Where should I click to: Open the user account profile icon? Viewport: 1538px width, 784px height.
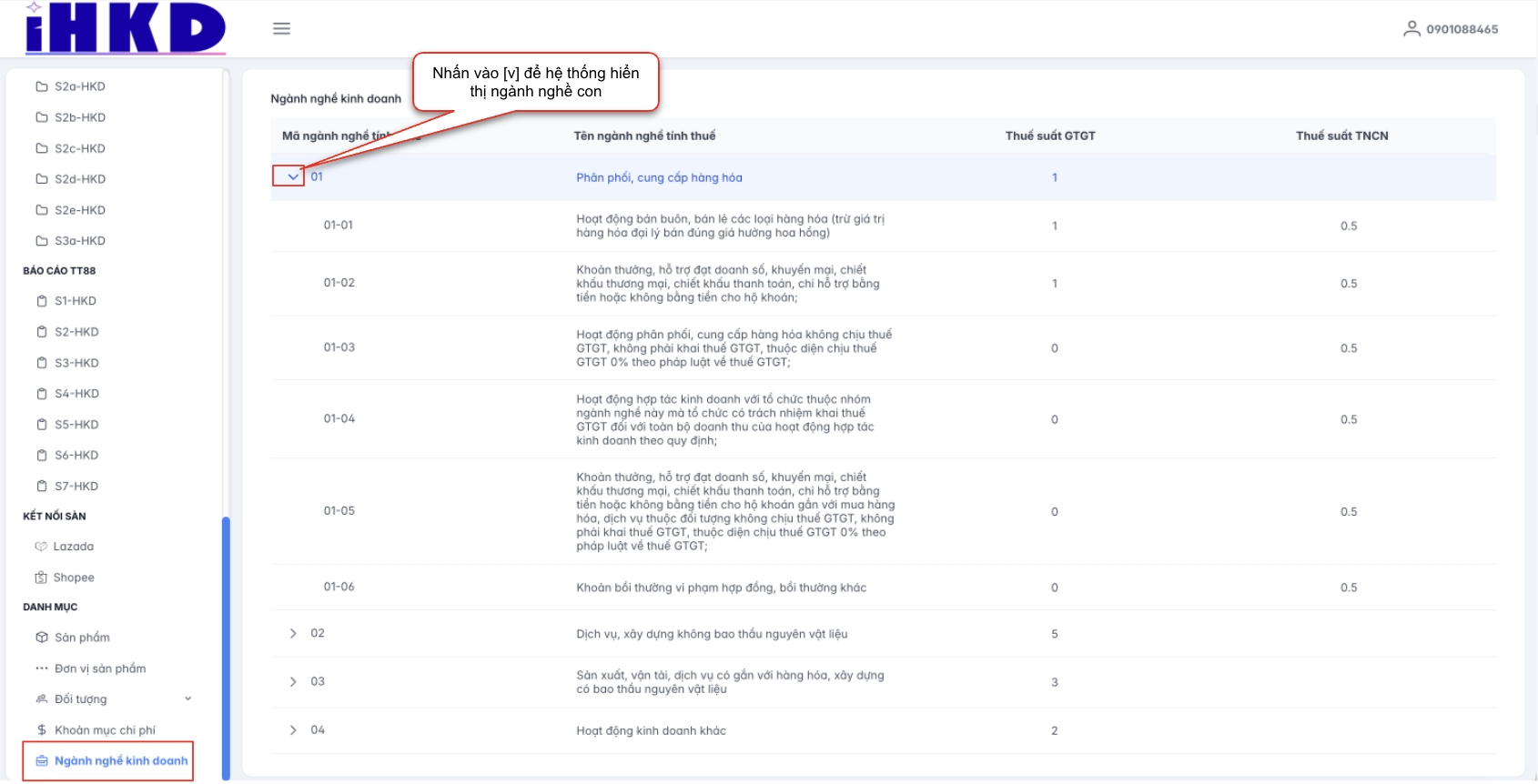1412,29
